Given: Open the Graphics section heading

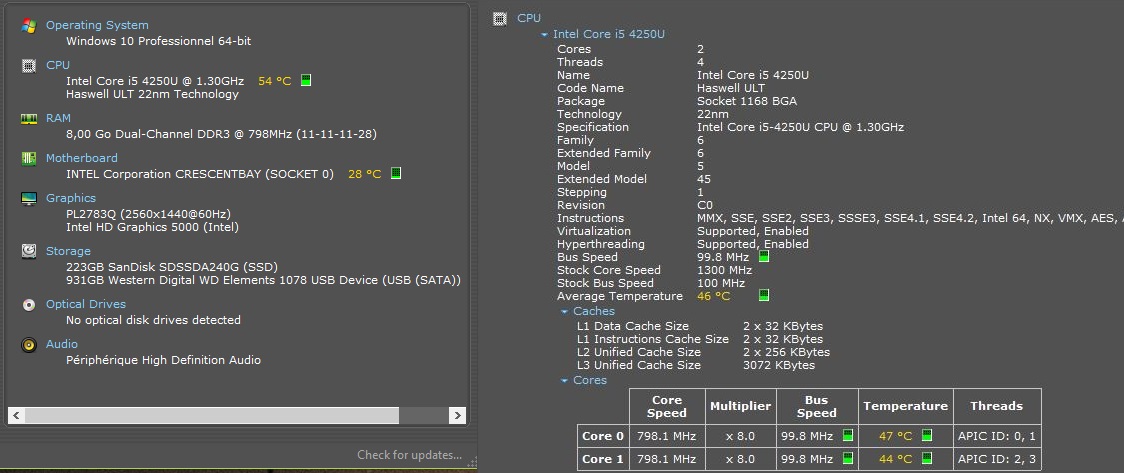Looking at the screenshot, I should pos(71,198).
